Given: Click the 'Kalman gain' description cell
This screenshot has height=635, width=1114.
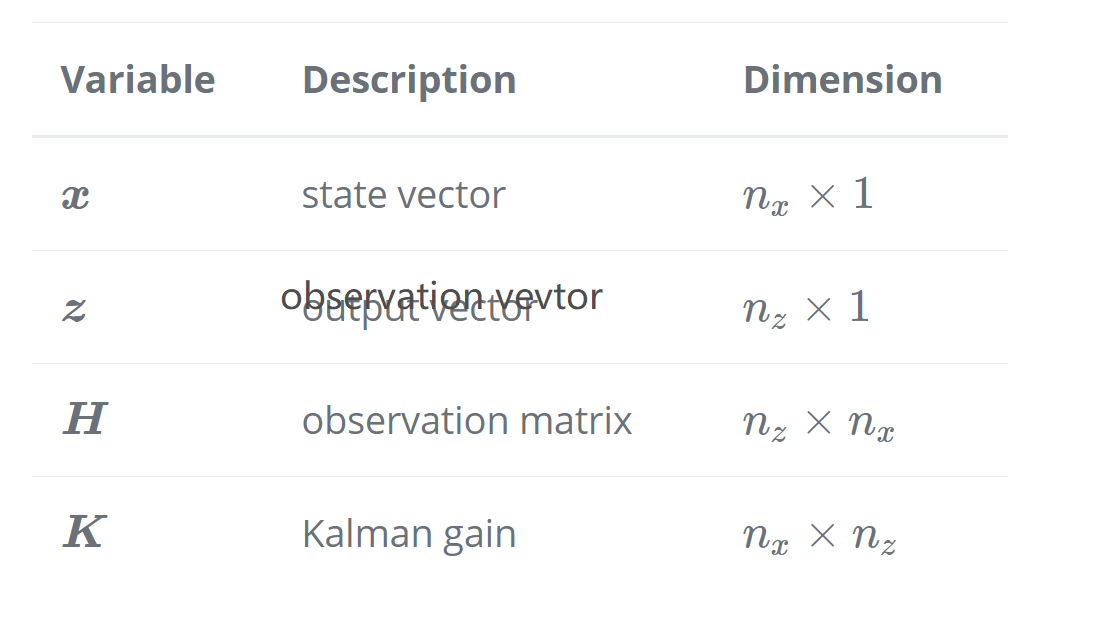Looking at the screenshot, I should 409,534.
